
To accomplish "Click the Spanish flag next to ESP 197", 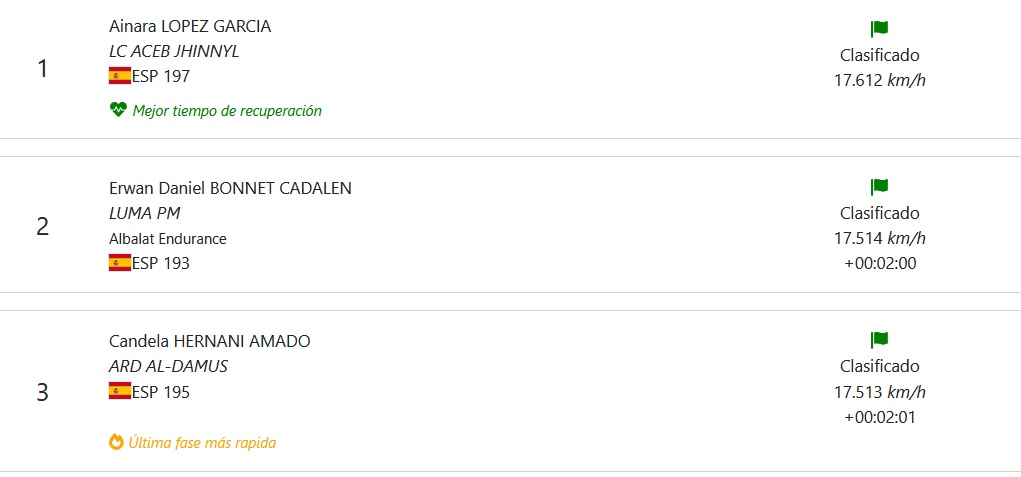I will pos(120,76).
